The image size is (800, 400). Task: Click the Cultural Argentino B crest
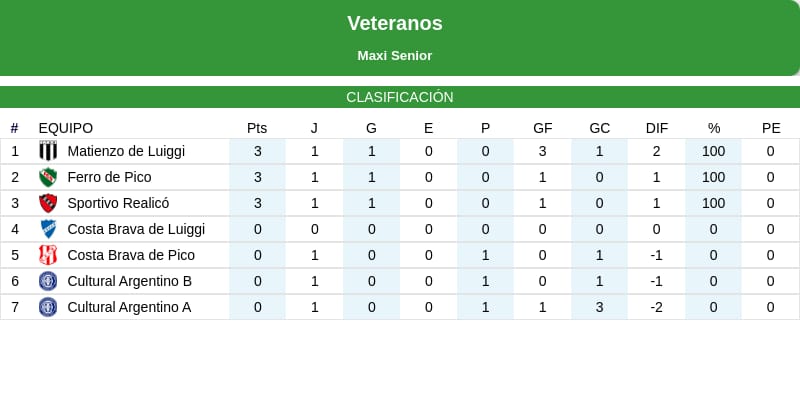click(x=48, y=281)
